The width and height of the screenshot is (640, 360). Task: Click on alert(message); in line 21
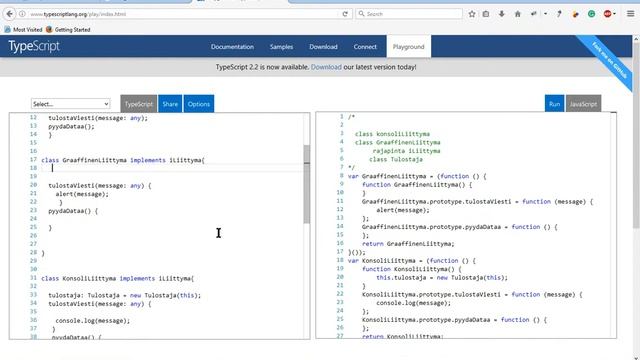pos(82,194)
